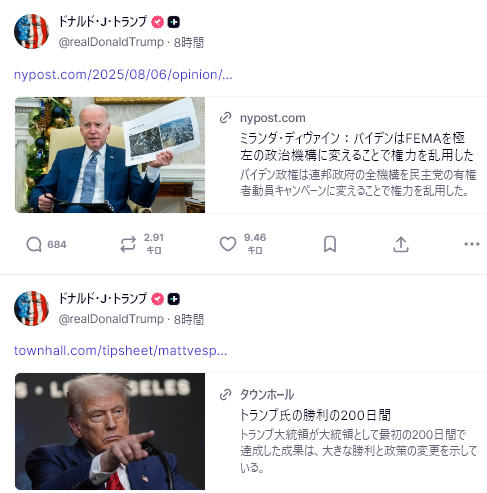
Task: Open the Trump pointing photo thumbnail
Action: (x=110, y=431)
